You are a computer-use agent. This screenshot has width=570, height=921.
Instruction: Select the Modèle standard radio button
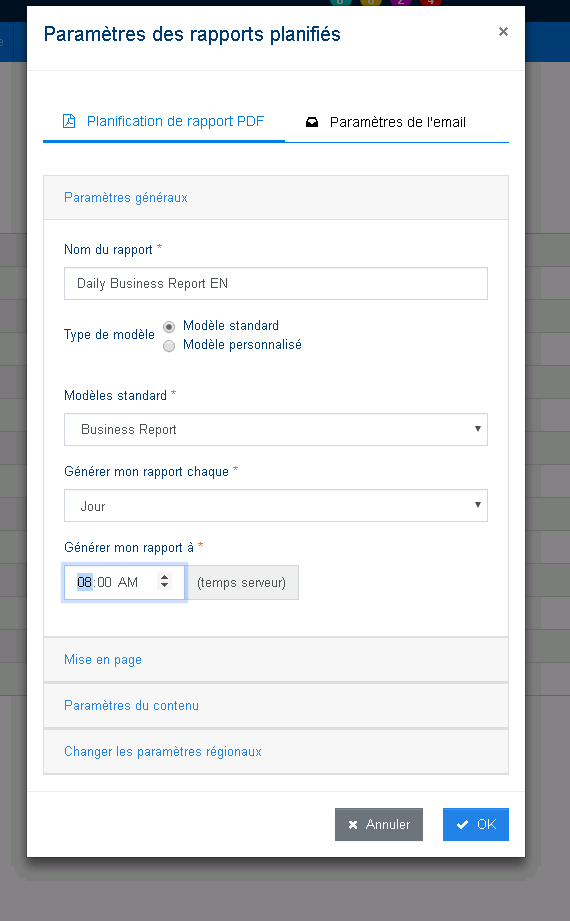coord(169,327)
